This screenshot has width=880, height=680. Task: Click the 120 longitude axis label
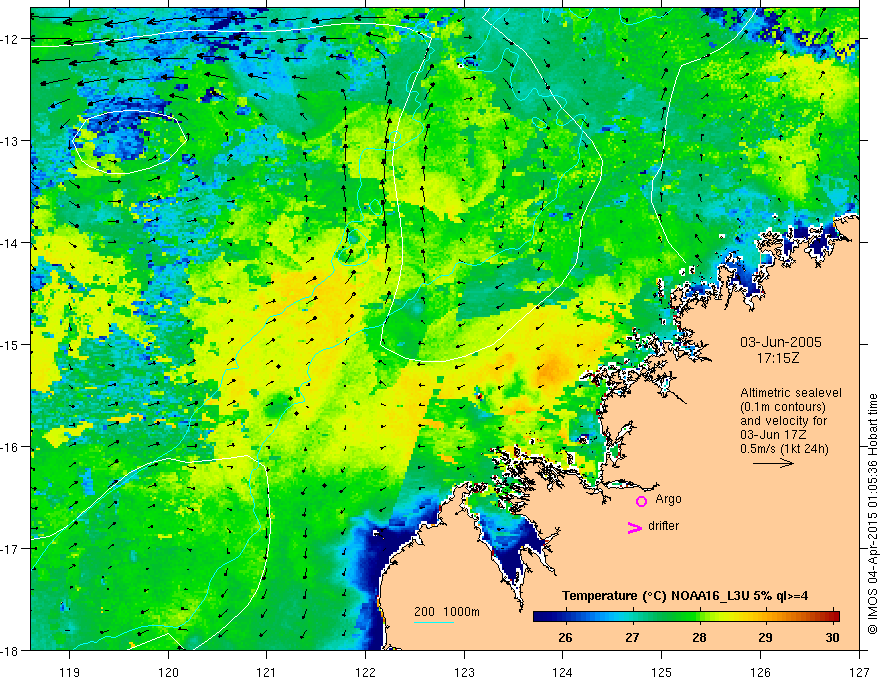click(x=168, y=672)
